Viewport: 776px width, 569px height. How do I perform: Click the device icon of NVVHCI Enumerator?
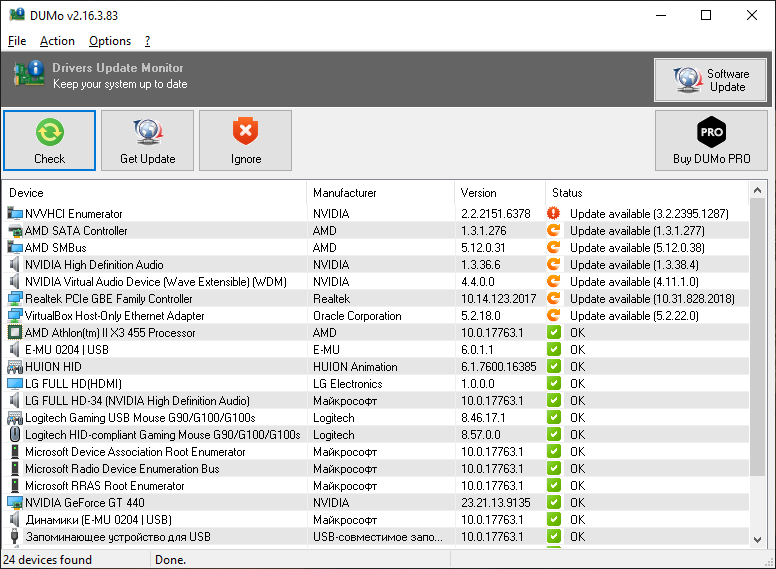pos(15,214)
